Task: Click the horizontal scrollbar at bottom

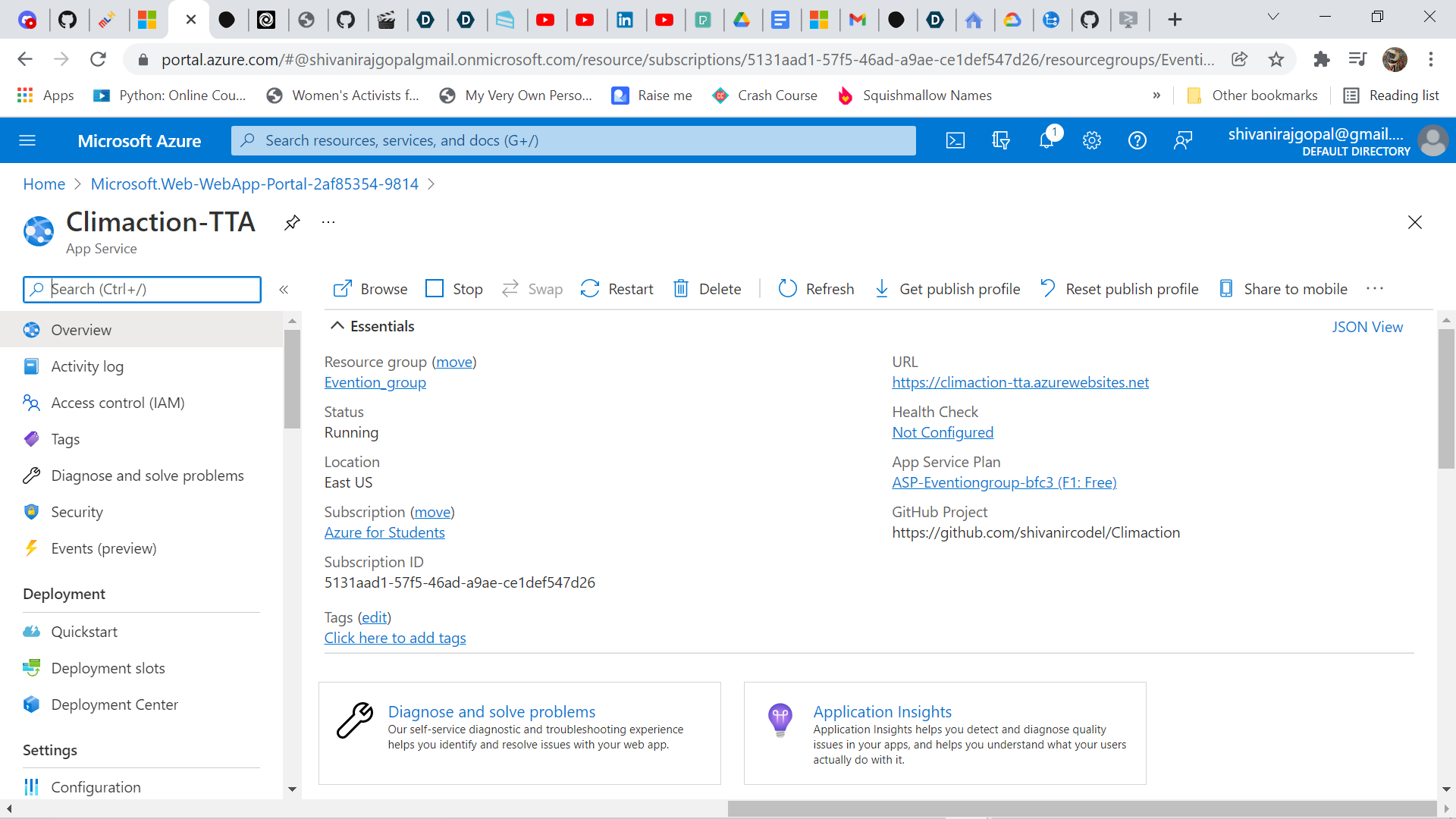Action: (1081, 808)
